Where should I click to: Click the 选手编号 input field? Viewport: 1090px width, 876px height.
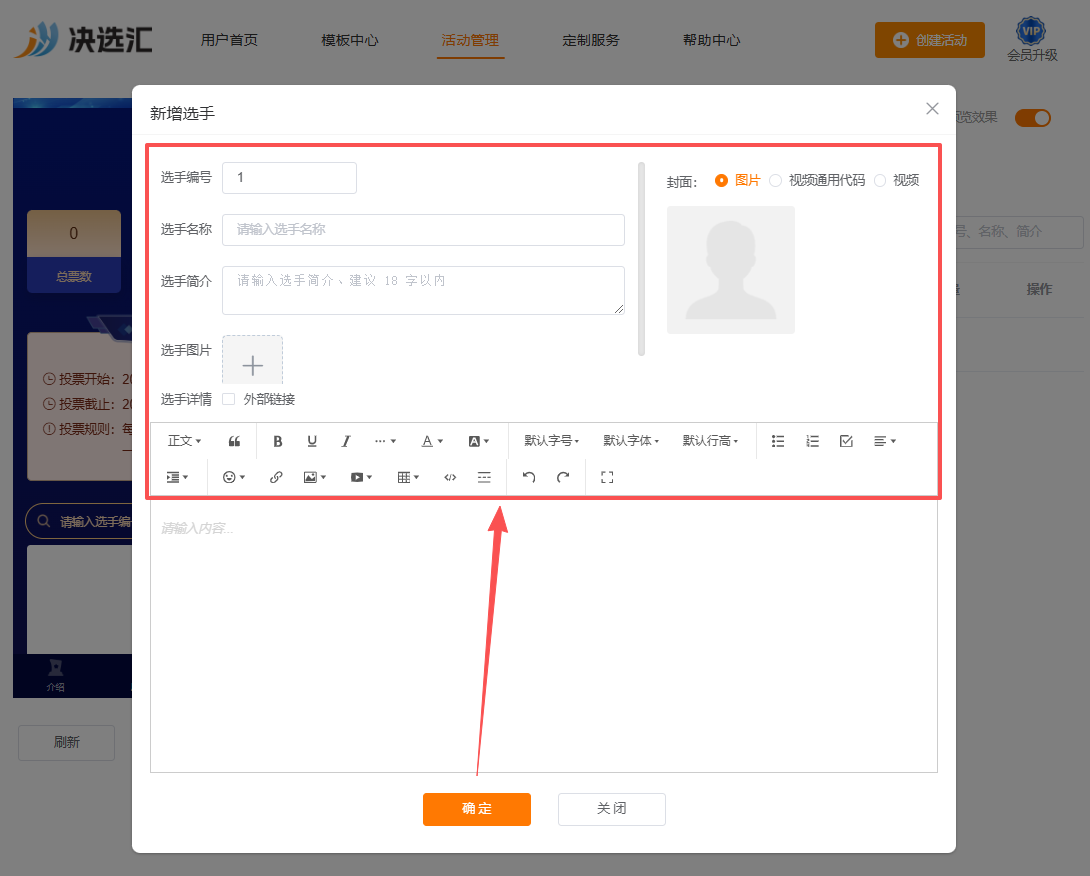[x=289, y=178]
